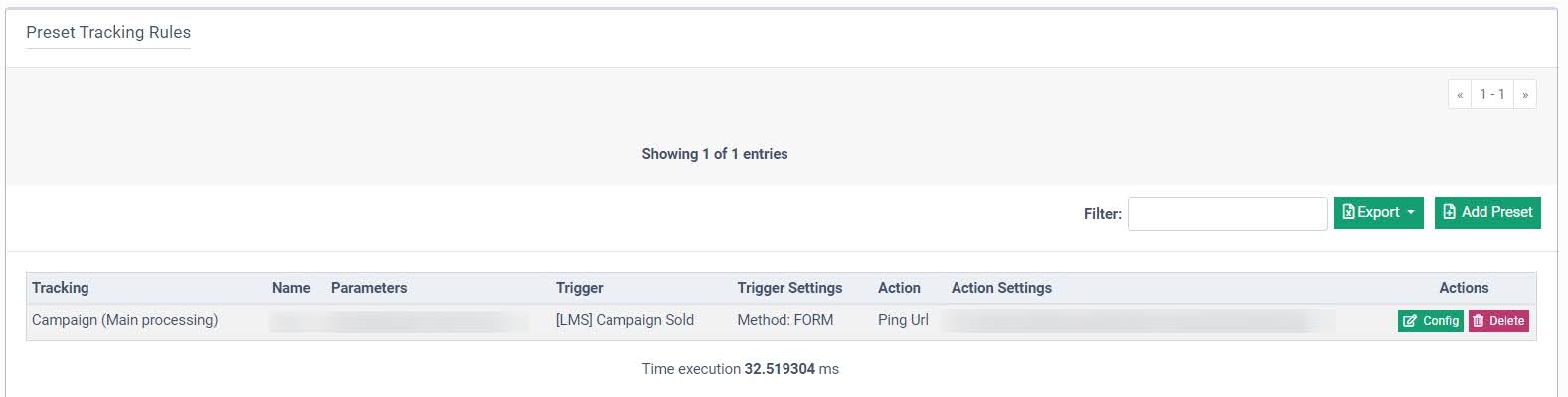The width and height of the screenshot is (1568, 397).
Task: Click the Config button for the campaign rule
Action: (1430, 321)
